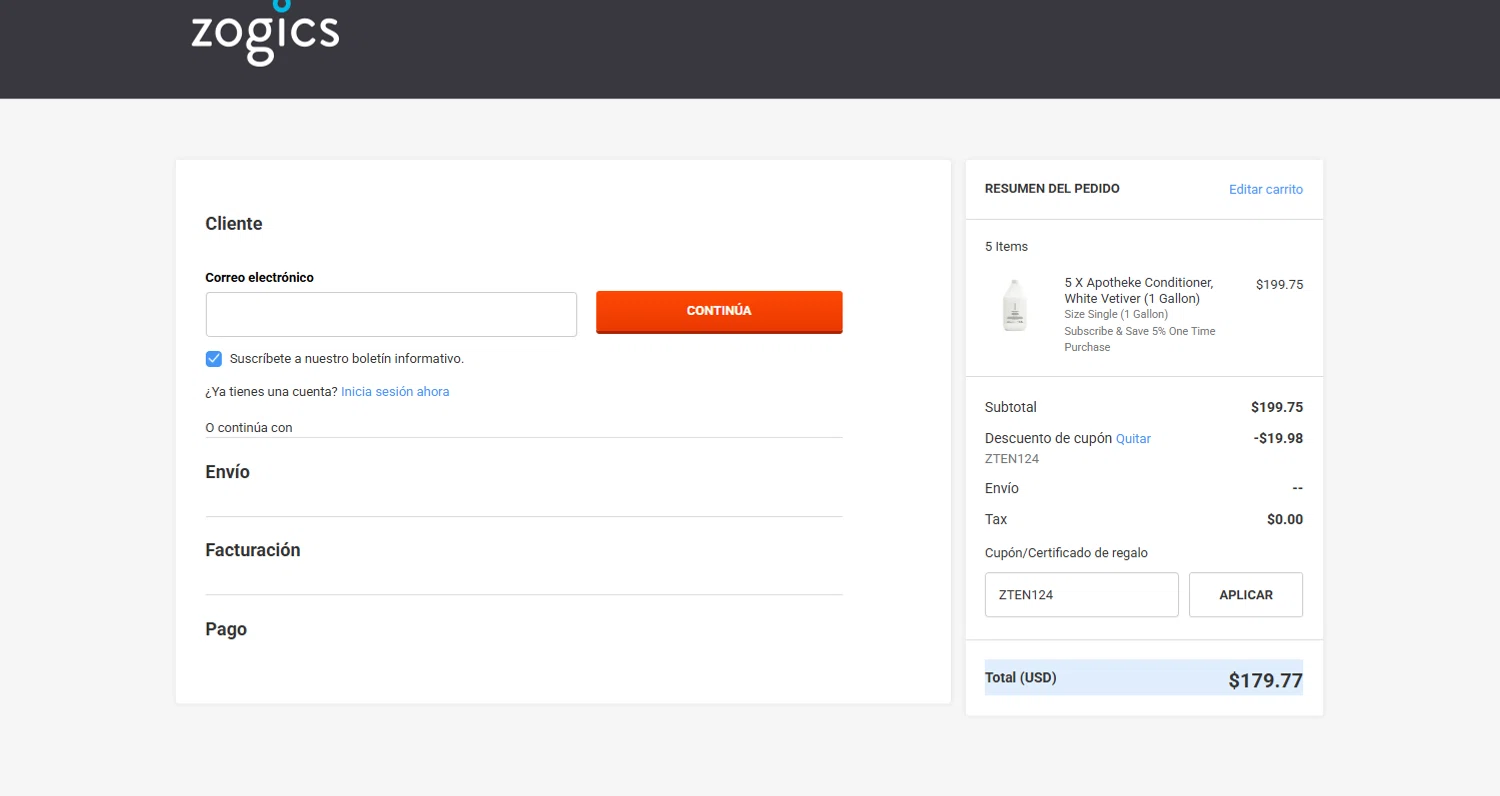
Task: Remove coupon via the Quitar link
Action: 1133,439
